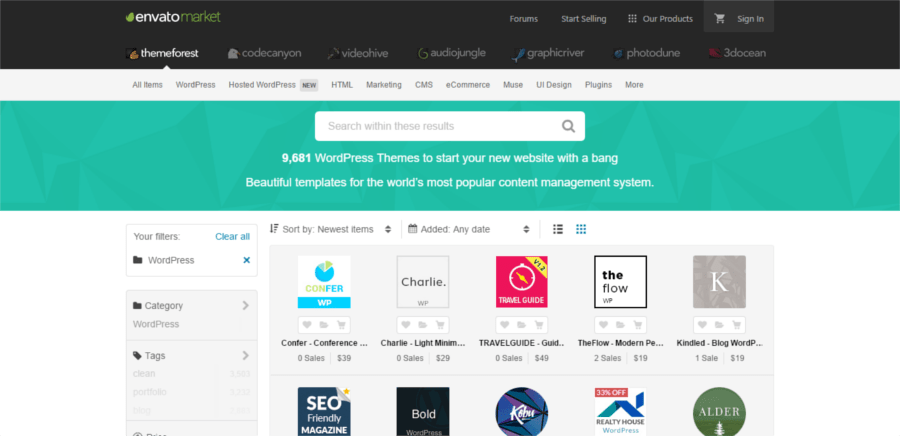Go to the codecanyon marketplace
Viewport: 900px width, 436px height.
[x=264, y=53]
